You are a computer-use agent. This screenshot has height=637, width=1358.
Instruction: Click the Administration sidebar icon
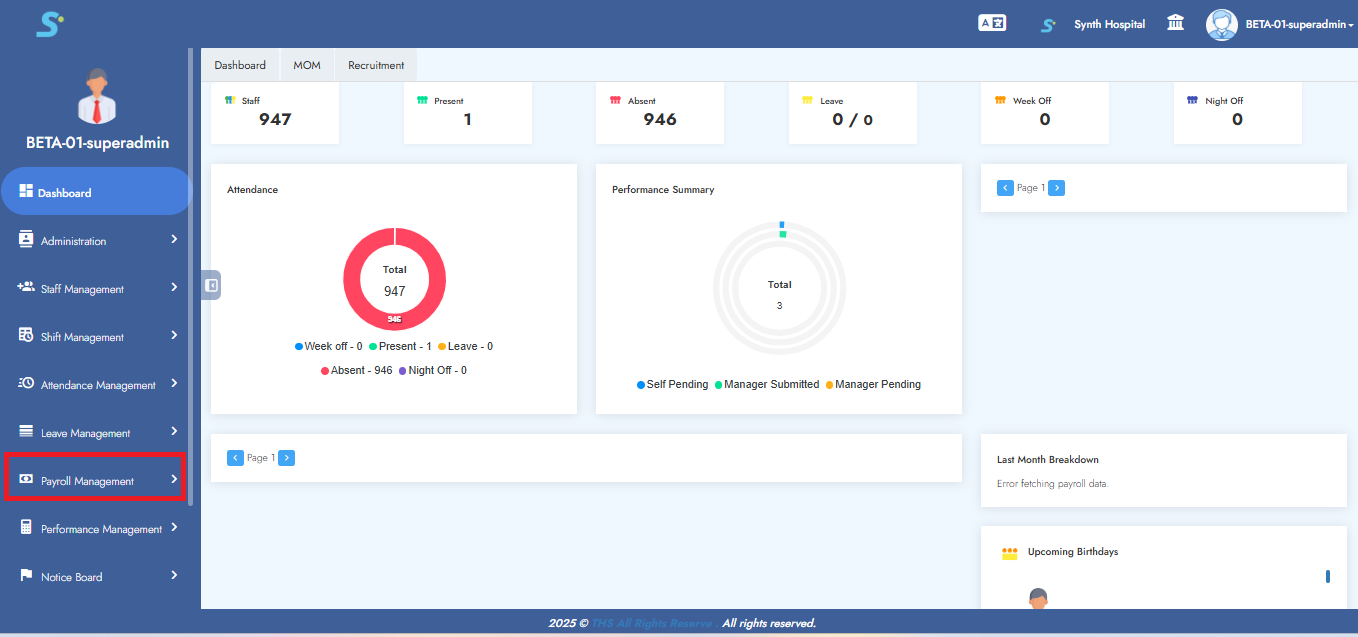pyautogui.click(x=26, y=240)
